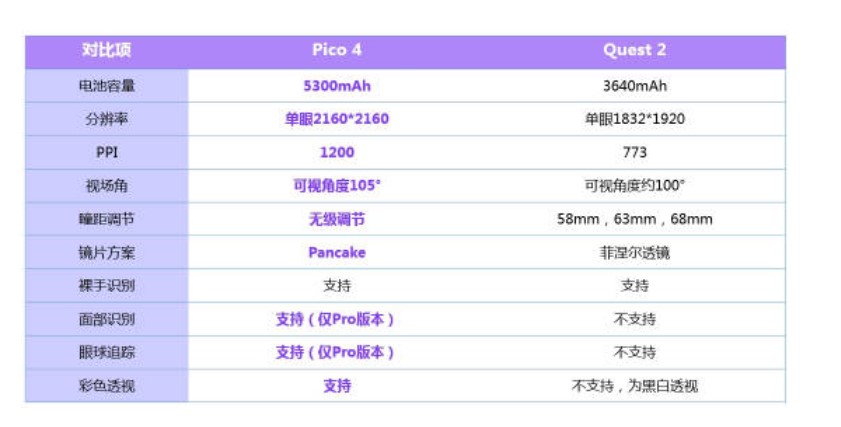
Task: Click the 单眼1832*1920 resolution cell
Action: [635, 119]
